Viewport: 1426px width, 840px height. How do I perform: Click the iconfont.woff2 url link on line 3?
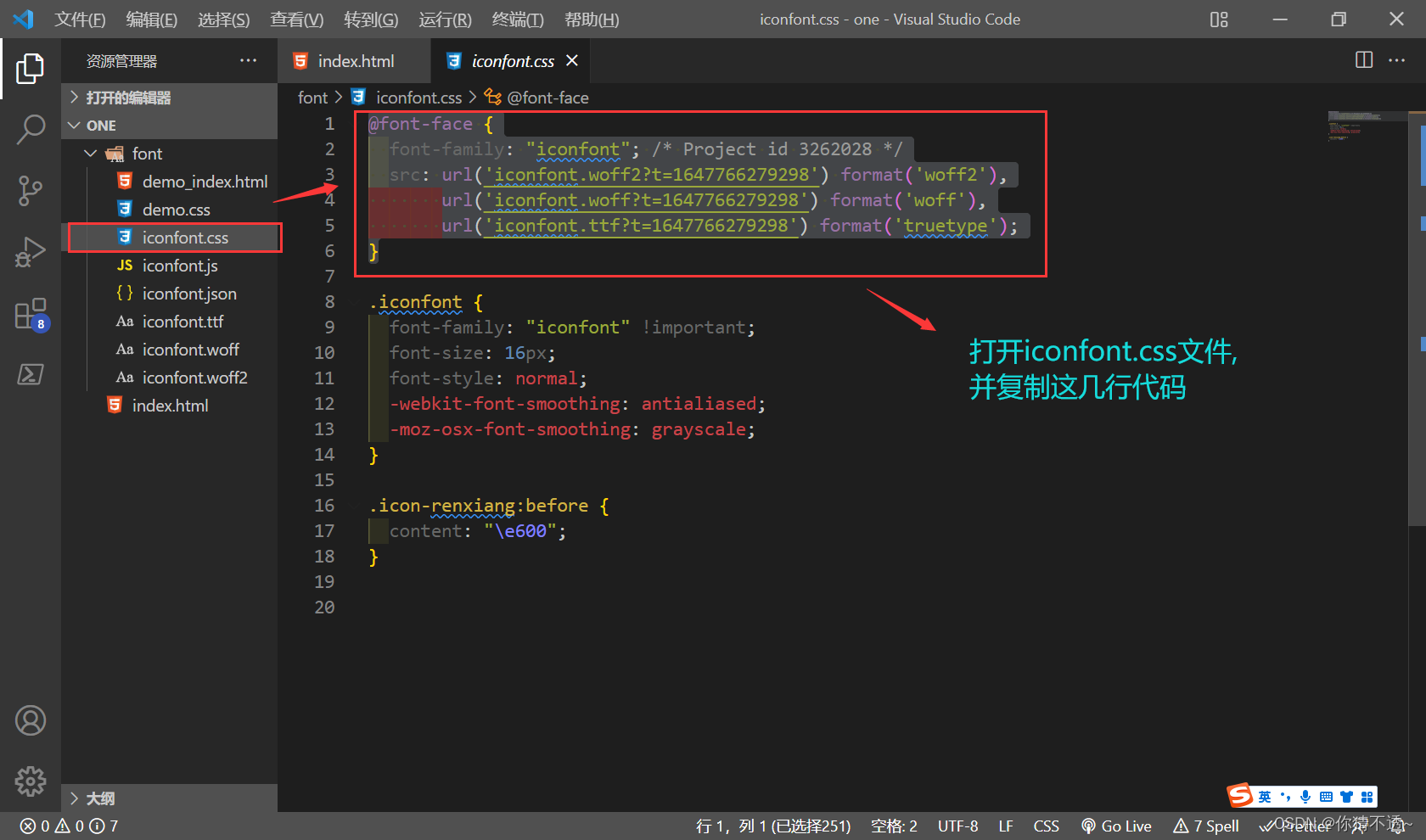(x=652, y=175)
